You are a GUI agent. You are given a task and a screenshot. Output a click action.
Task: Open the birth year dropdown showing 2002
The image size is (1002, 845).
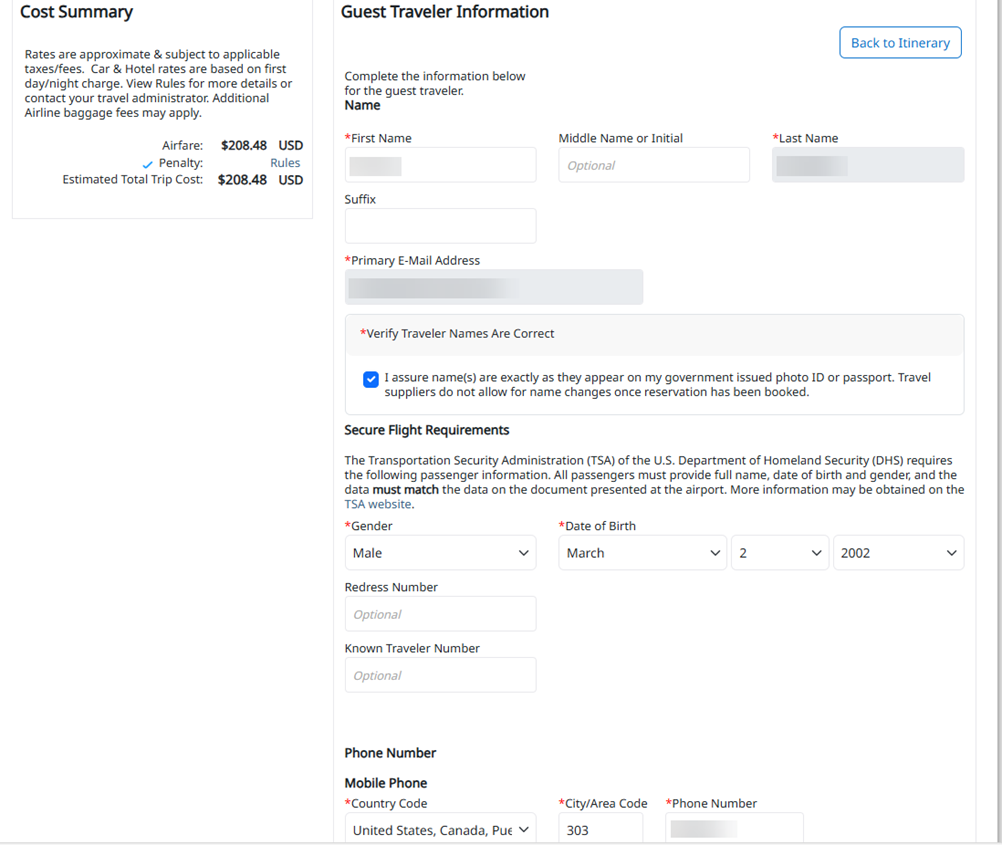click(x=898, y=553)
